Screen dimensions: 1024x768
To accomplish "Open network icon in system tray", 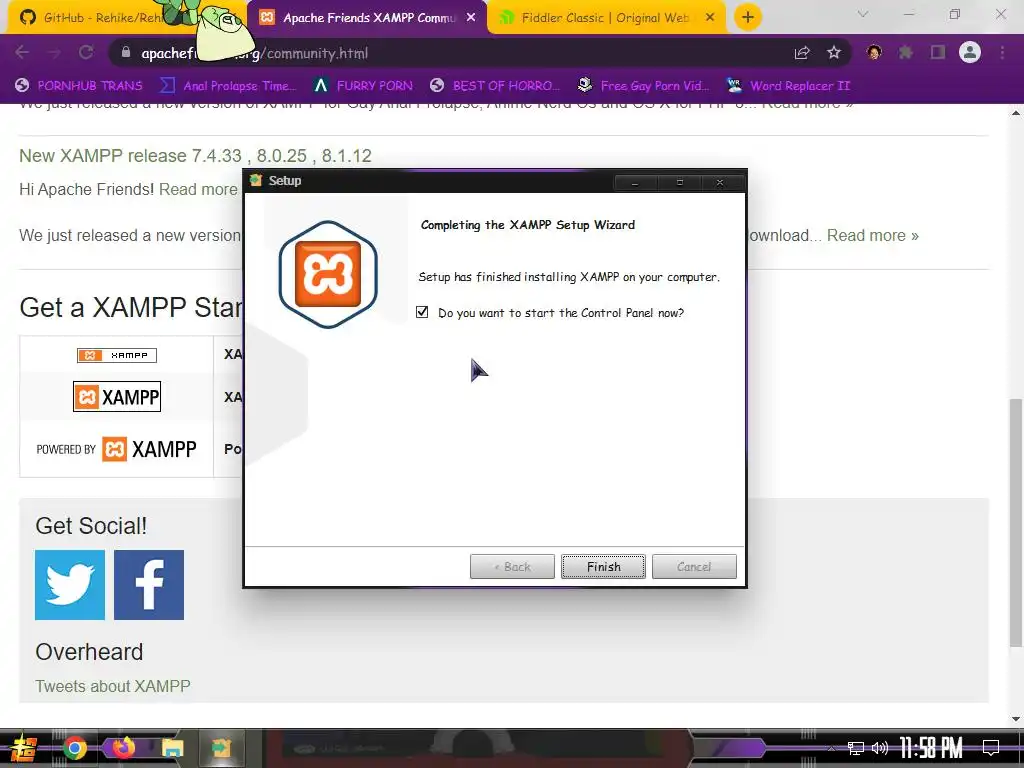I will tap(856, 748).
